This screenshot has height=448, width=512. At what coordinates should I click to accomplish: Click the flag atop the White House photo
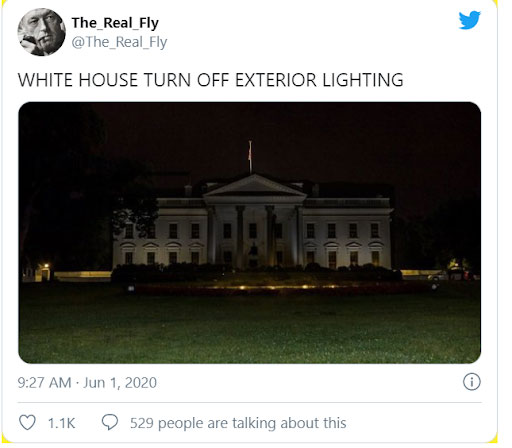[250, 152]
